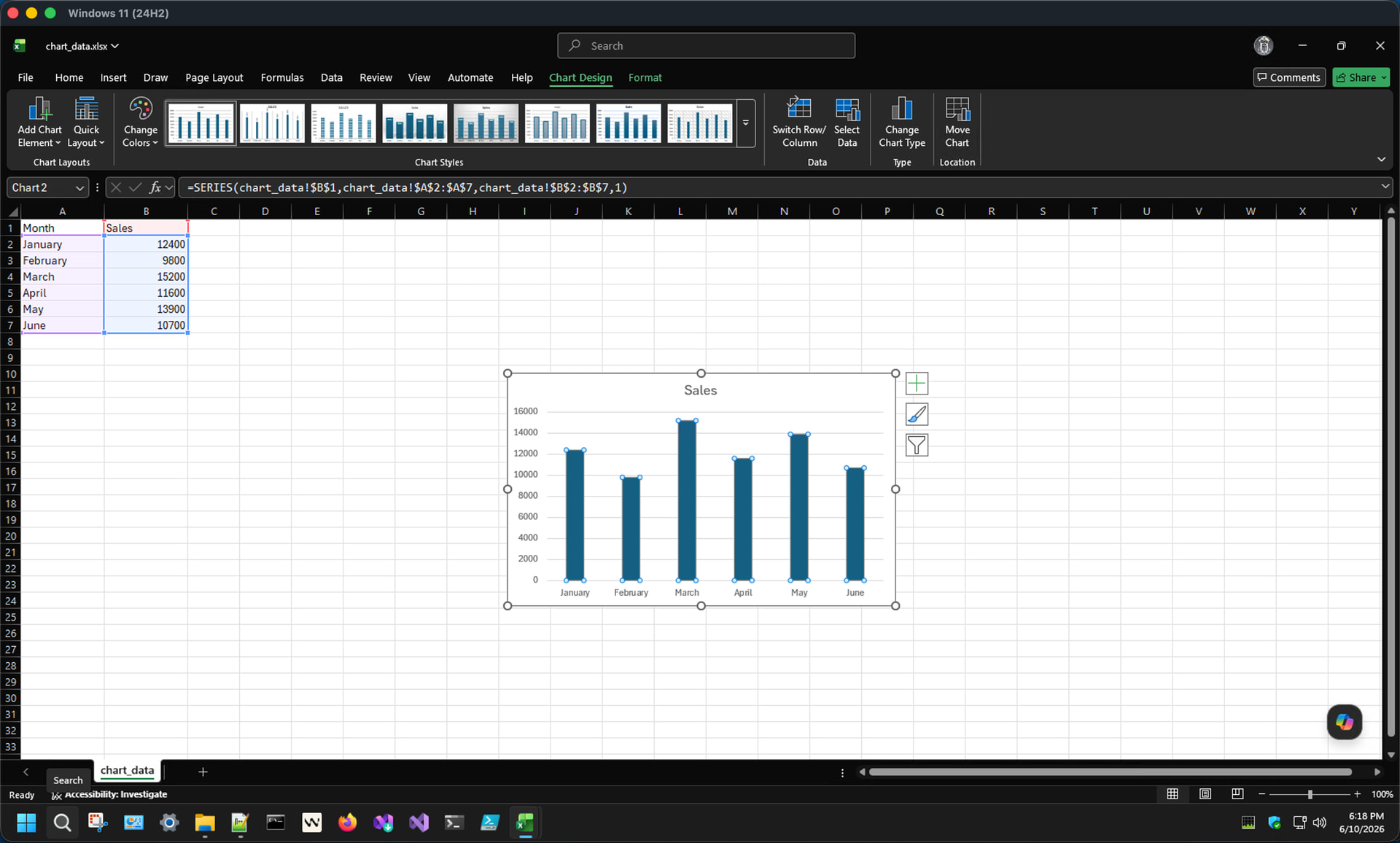1400x843 pixels.
Task: Open the Review tab
Action: (376, 77)
